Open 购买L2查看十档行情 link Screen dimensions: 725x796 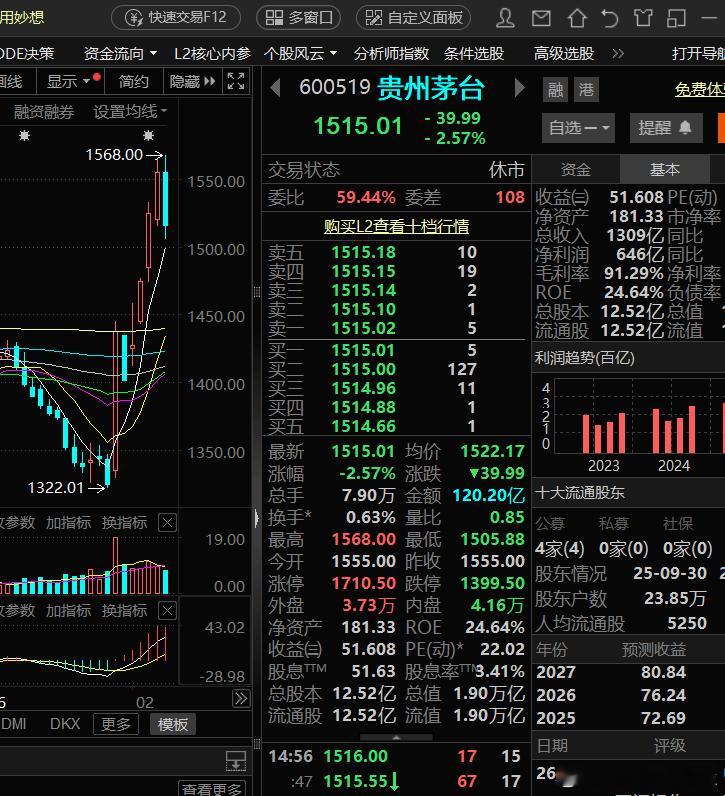396,226
